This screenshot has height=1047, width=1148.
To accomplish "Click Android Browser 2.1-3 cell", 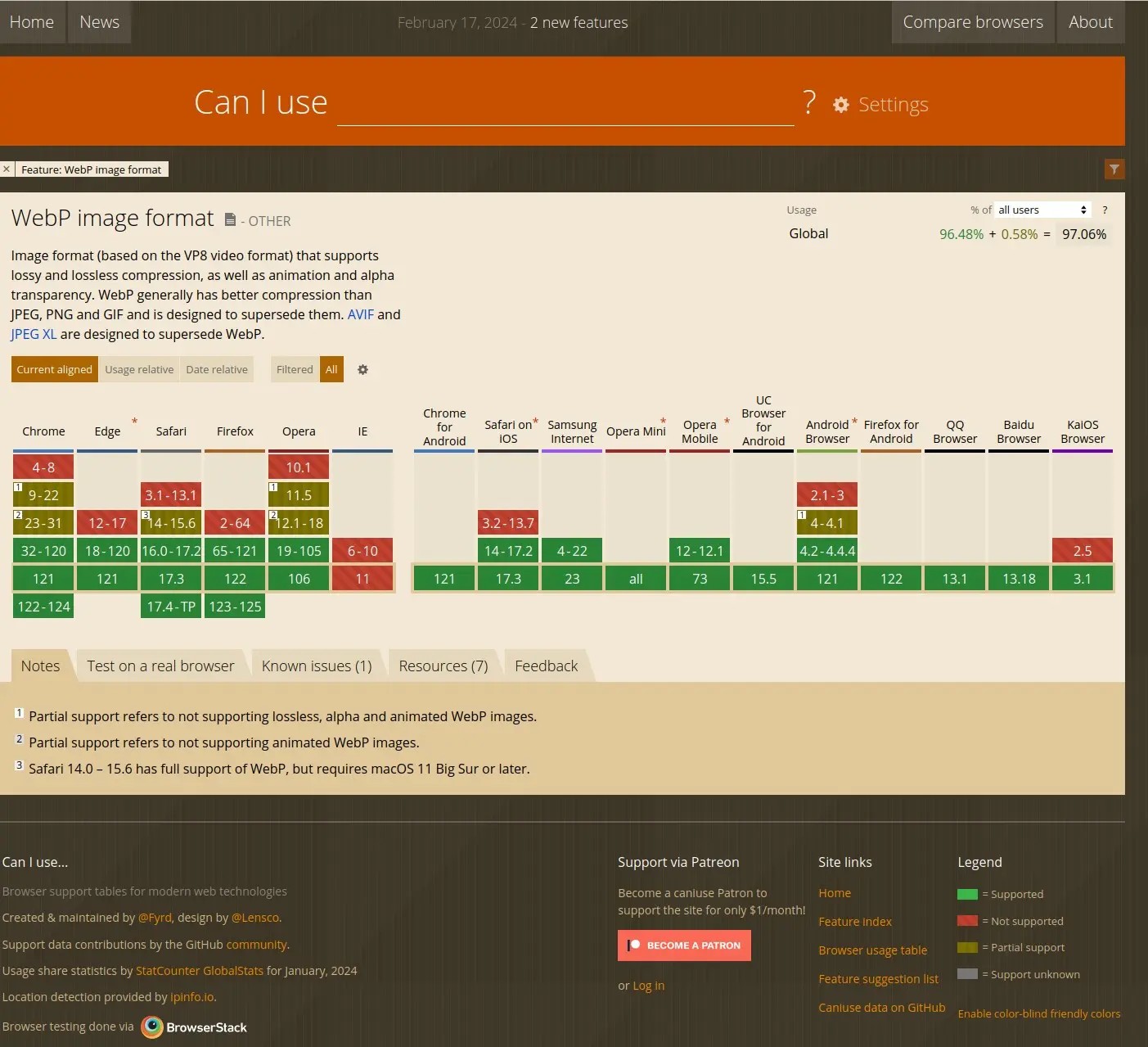I will click(827, 495).
